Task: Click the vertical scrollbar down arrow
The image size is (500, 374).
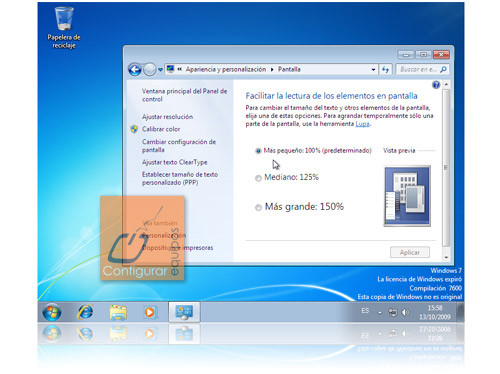Action: click(446, 257)
